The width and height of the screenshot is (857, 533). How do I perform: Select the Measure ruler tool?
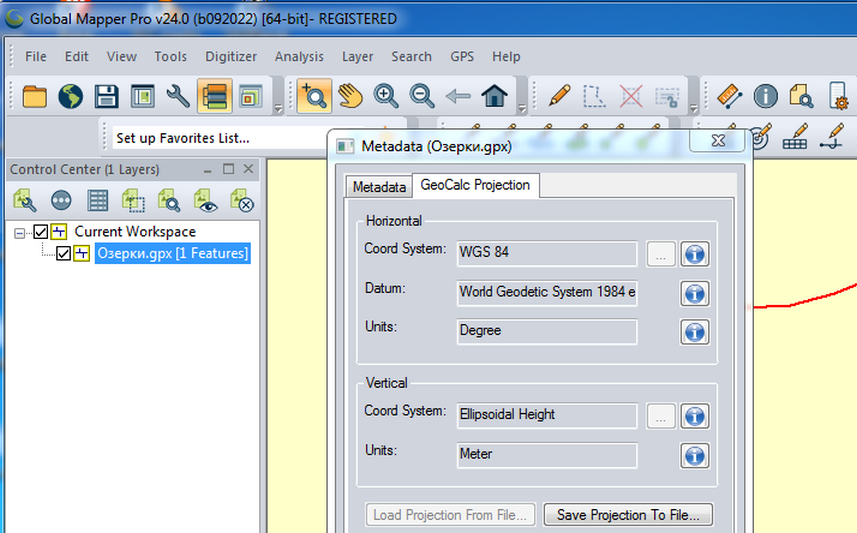coord(730,96)
